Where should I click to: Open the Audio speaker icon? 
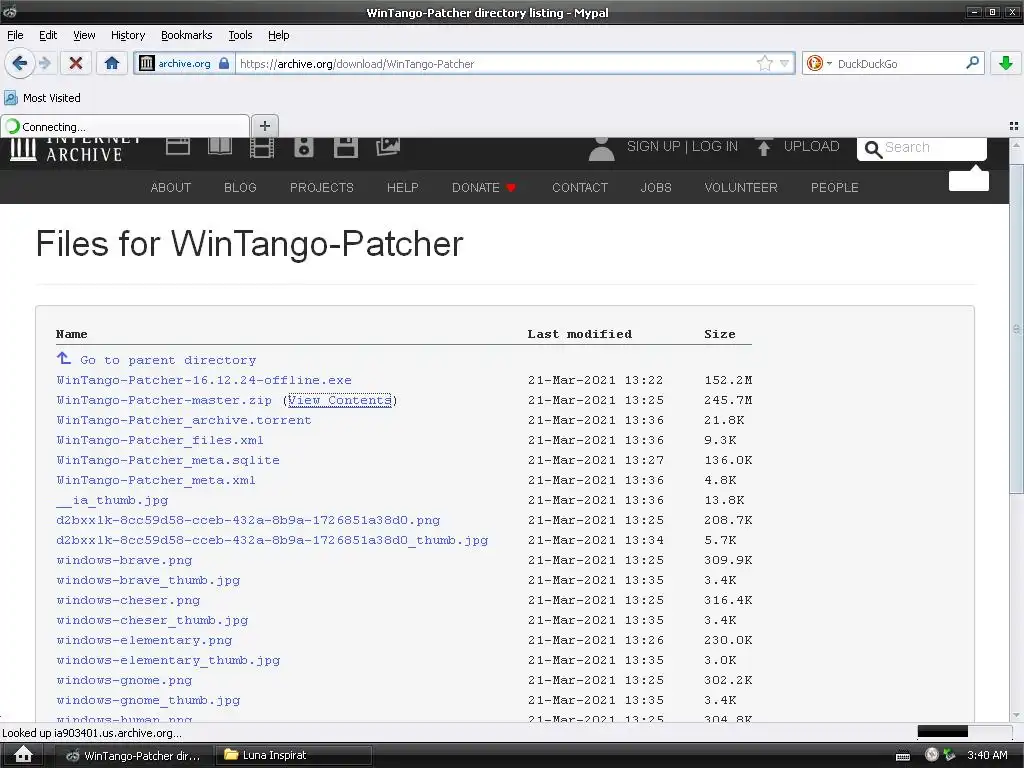click(x=304, y=148)
